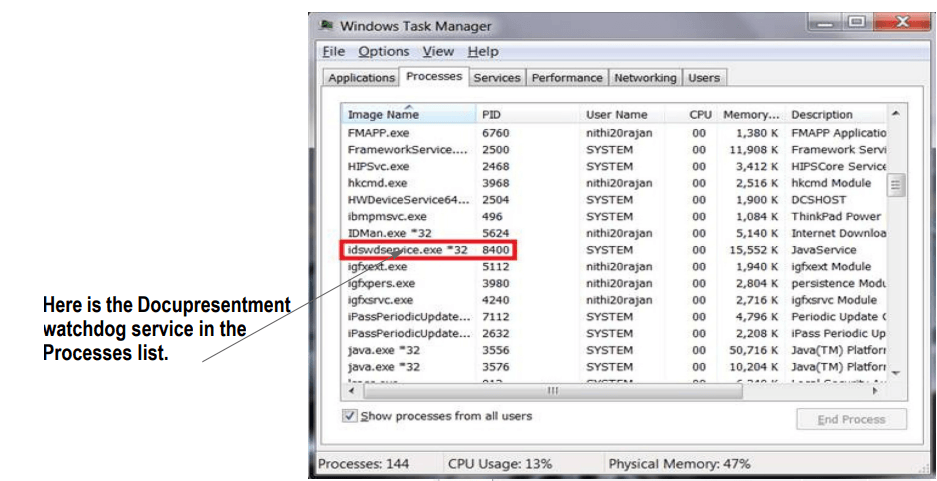
Task: Open the View menu
Action: [x=438, y=51]
